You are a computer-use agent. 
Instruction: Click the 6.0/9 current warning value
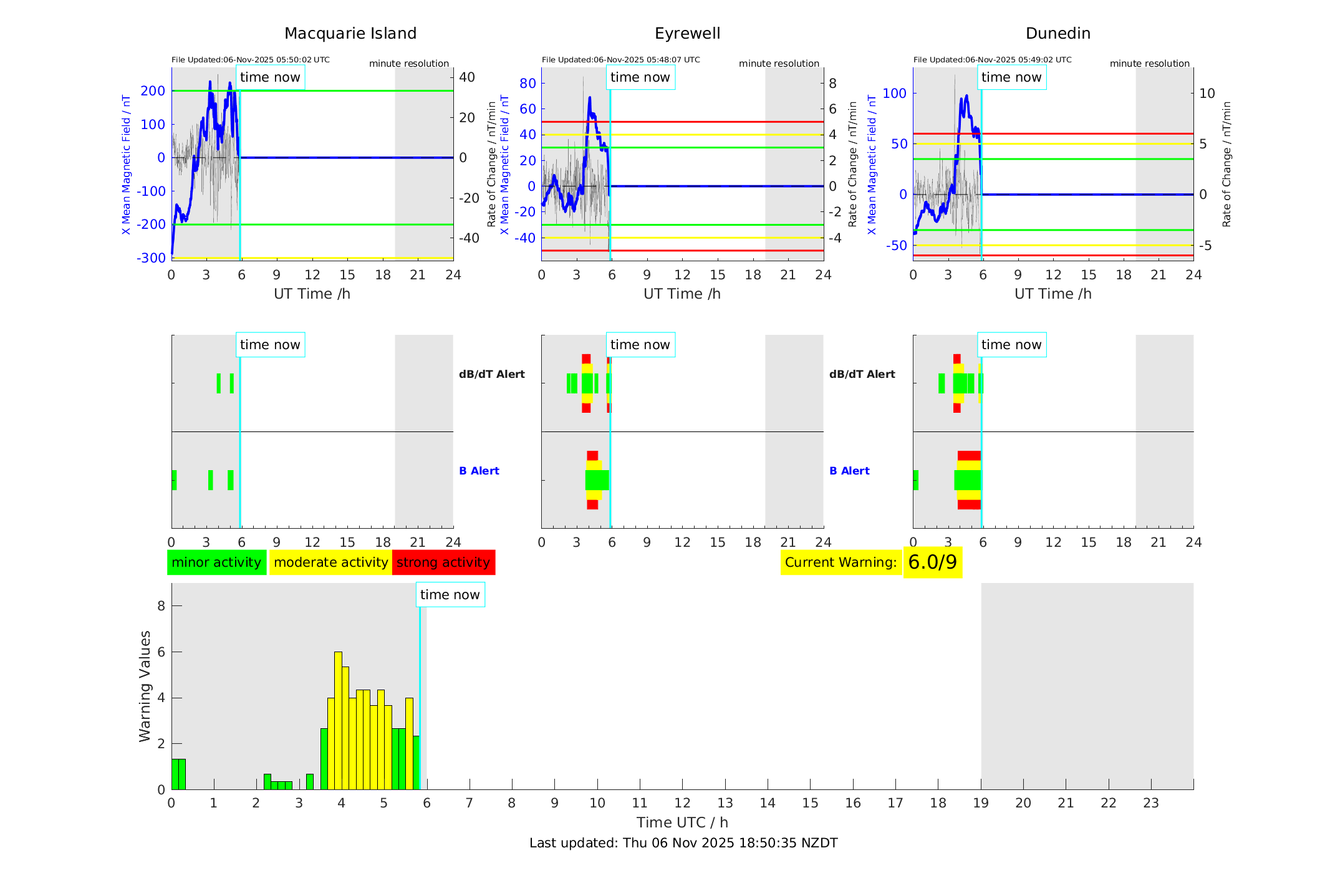(932, 562)
